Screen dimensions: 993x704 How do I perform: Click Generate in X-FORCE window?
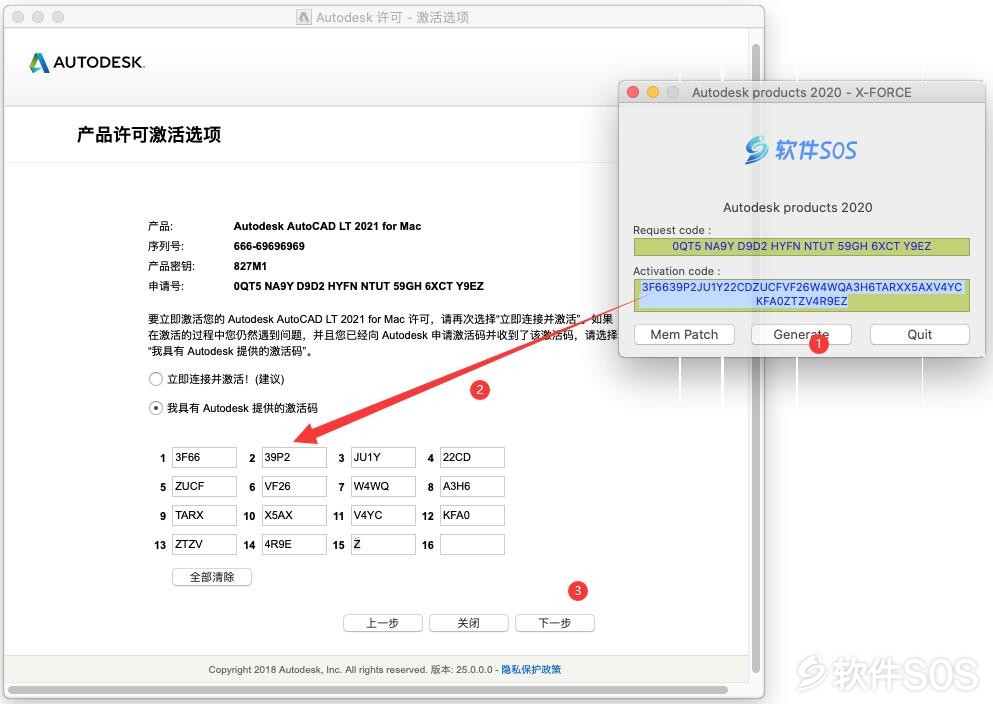tap(801, 334)
